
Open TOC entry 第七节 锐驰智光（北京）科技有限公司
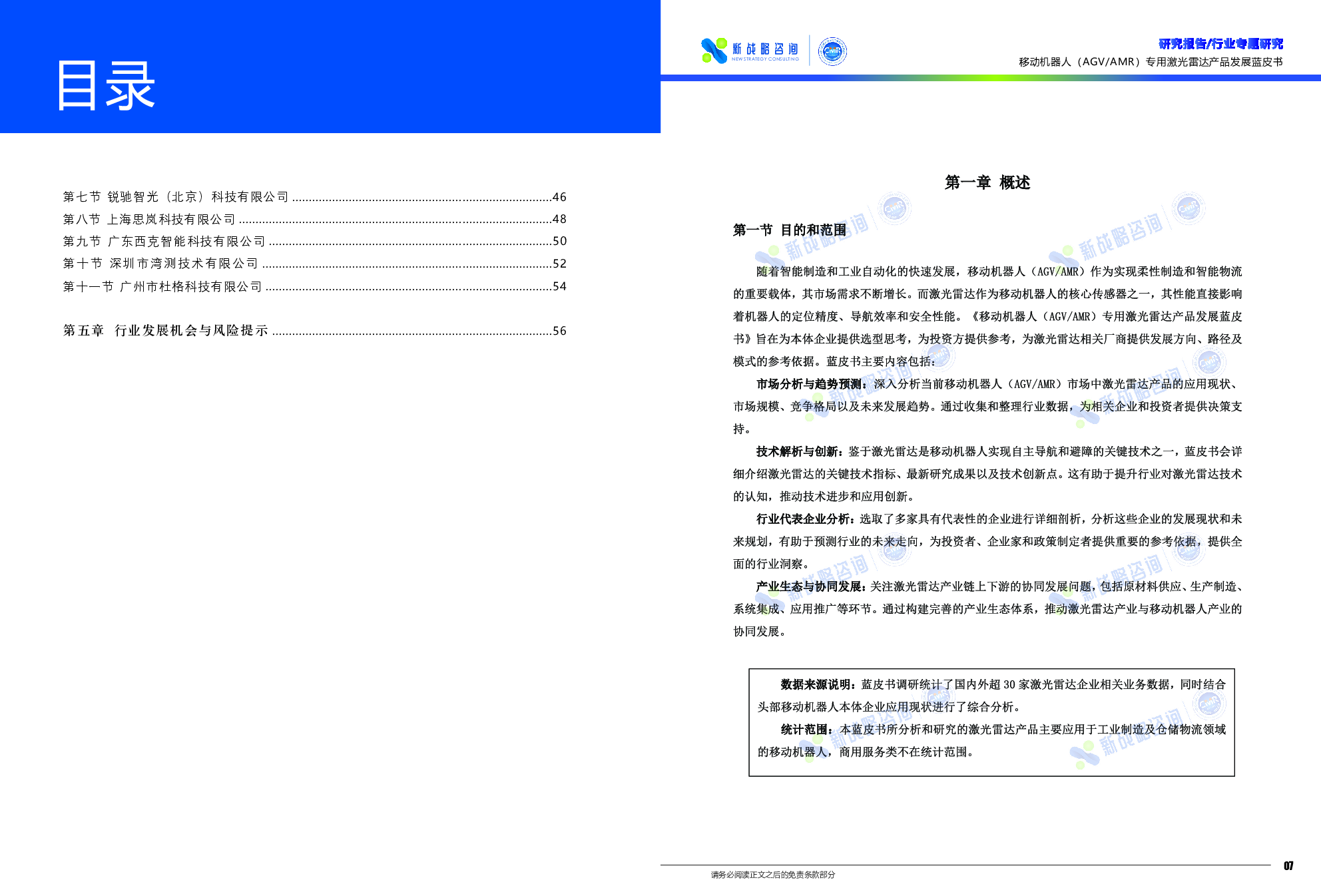[x=176, y=197]
